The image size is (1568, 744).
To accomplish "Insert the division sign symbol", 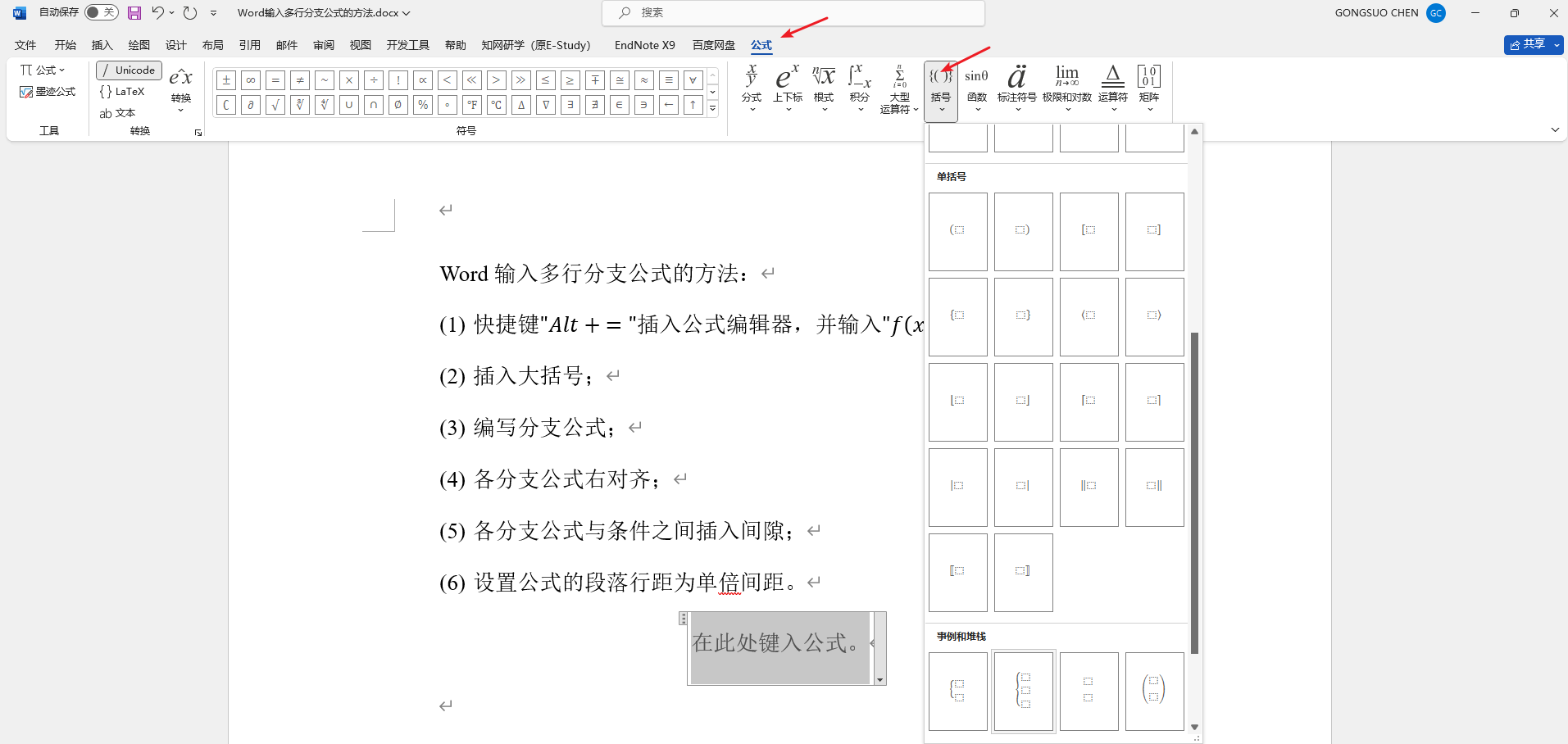I will 374,80.
